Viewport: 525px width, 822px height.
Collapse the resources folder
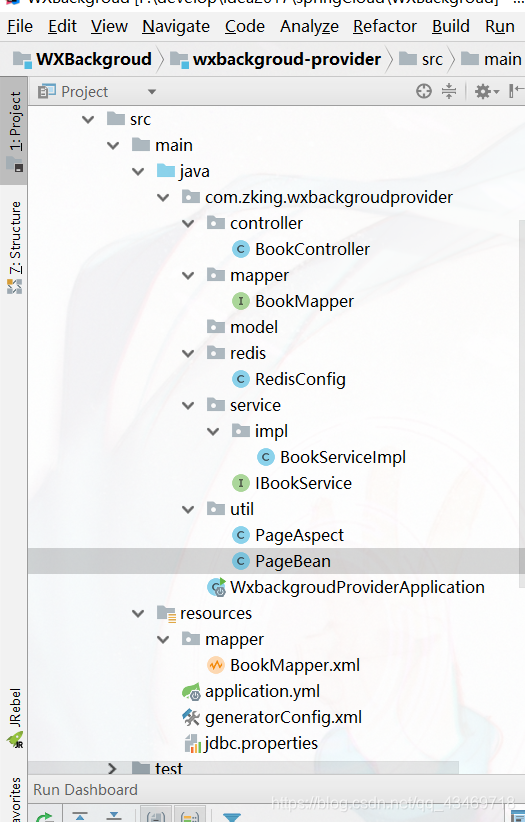coord(138,613)
